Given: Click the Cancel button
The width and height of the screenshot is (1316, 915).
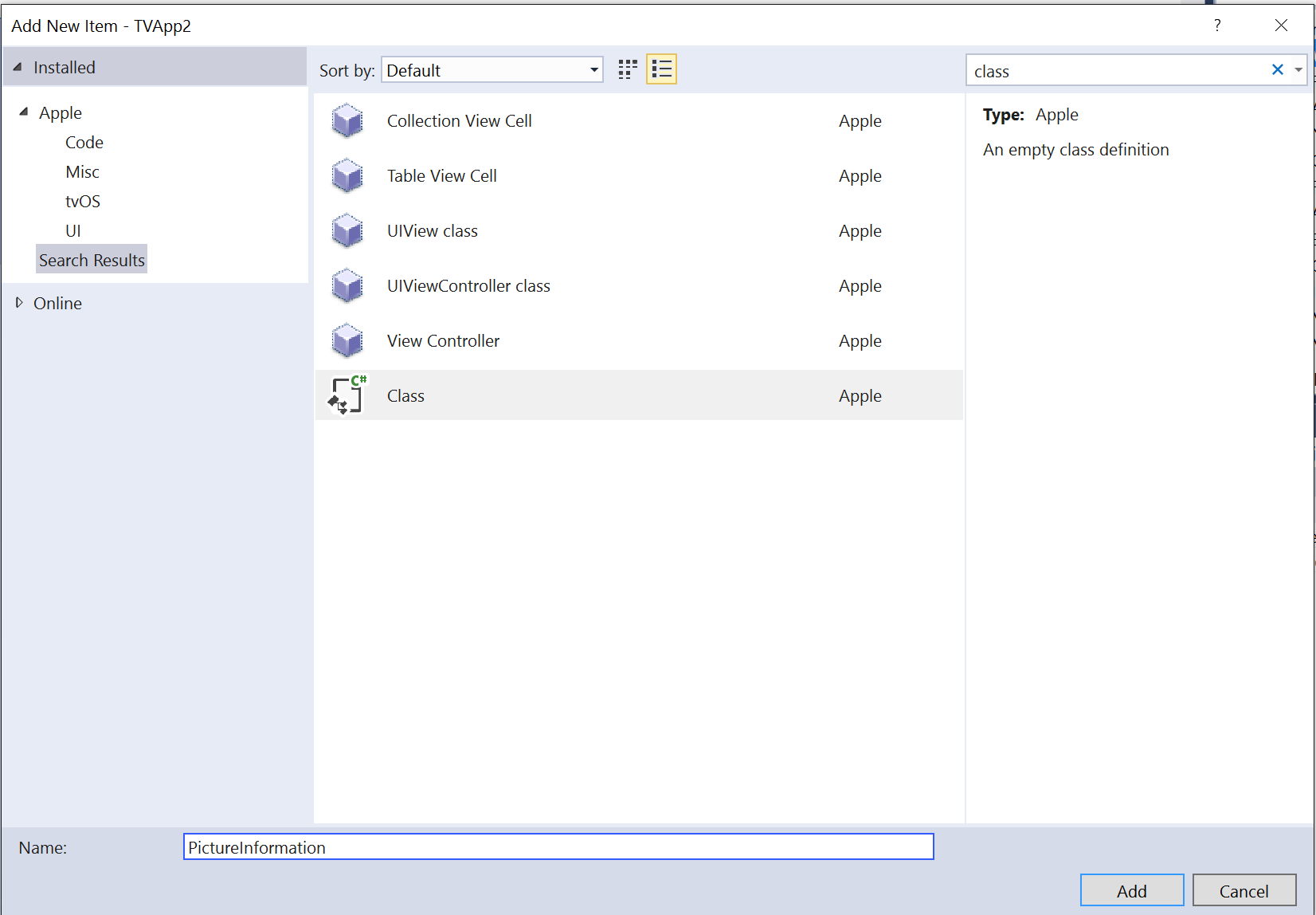Looking at the screenshot, I should click(x=1244, y=890).
